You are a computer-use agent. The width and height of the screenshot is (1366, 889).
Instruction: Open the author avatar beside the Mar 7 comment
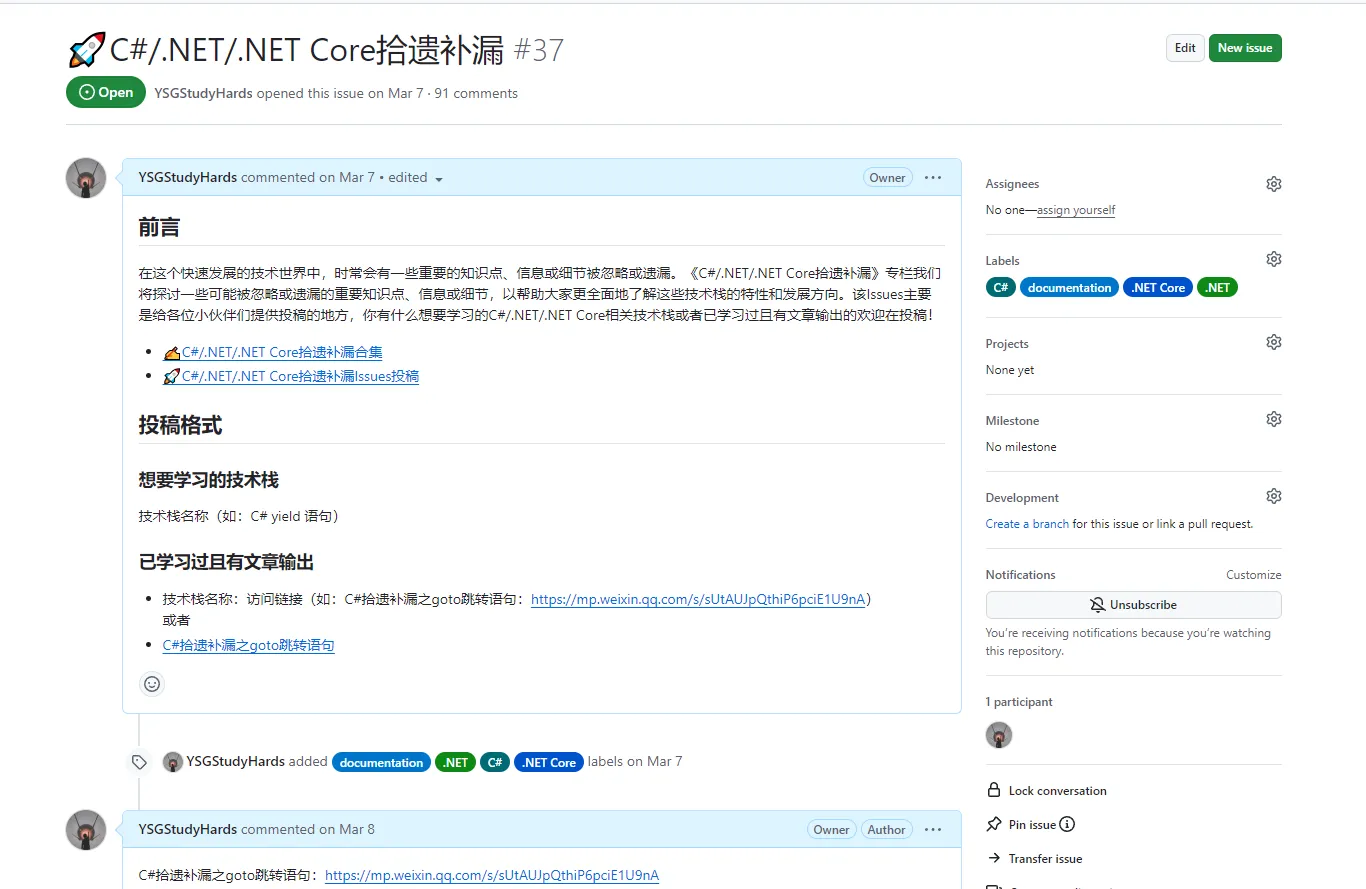(x=86, y=178)
